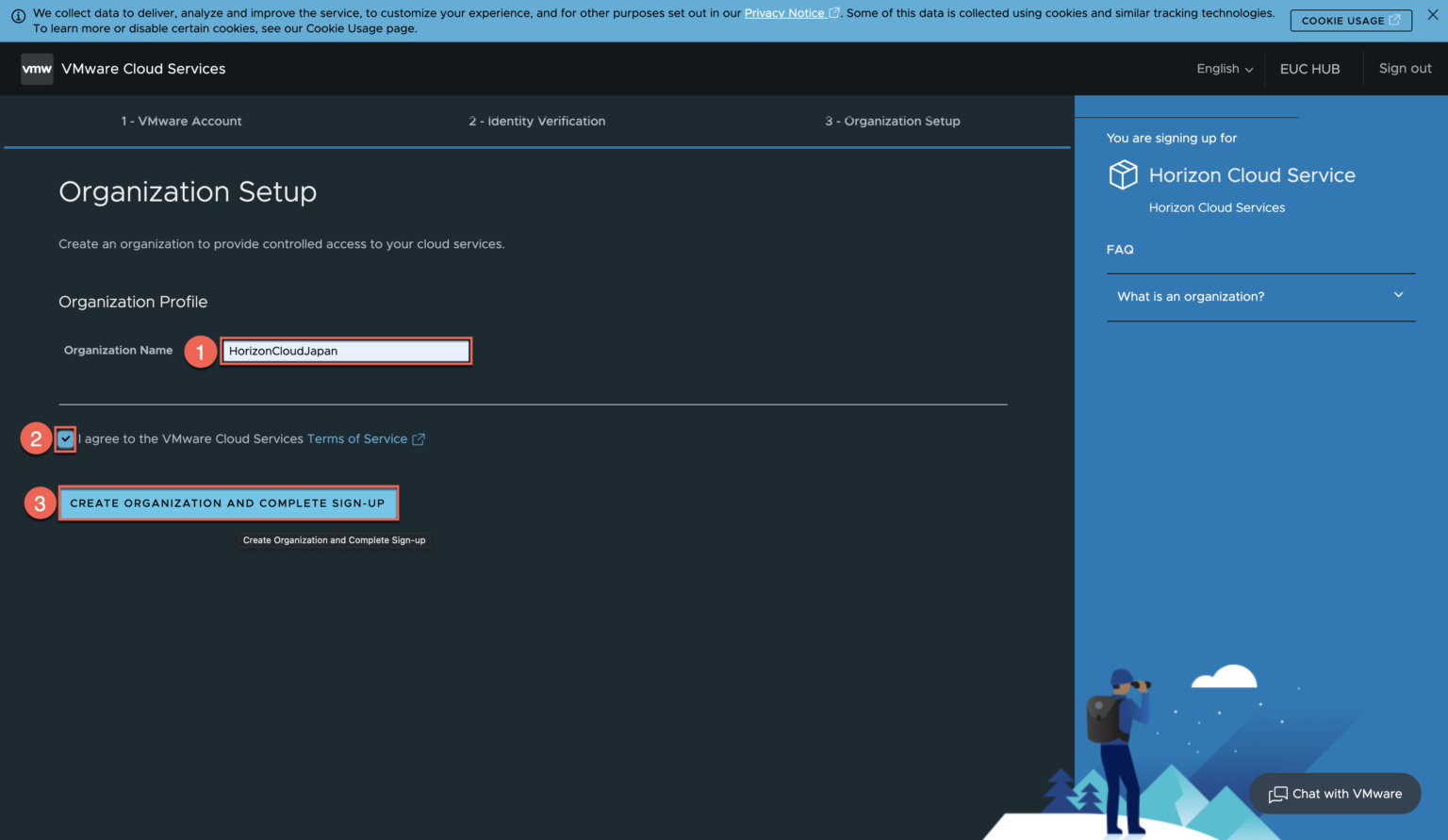
Task: Open the Terms of Service link
Action: click(x=357, y=439)
